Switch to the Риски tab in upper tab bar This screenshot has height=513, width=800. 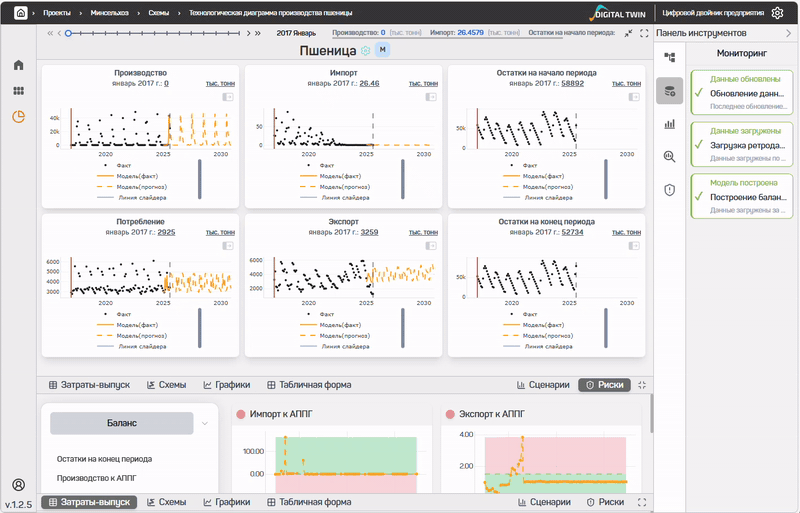pos(604,384)
